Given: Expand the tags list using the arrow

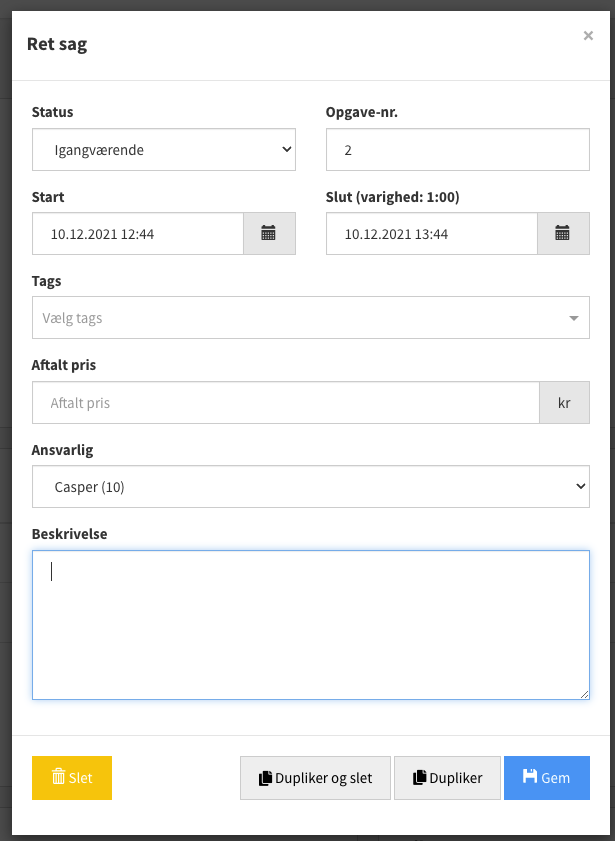Looking at the screenshot, I should [574, 318].
